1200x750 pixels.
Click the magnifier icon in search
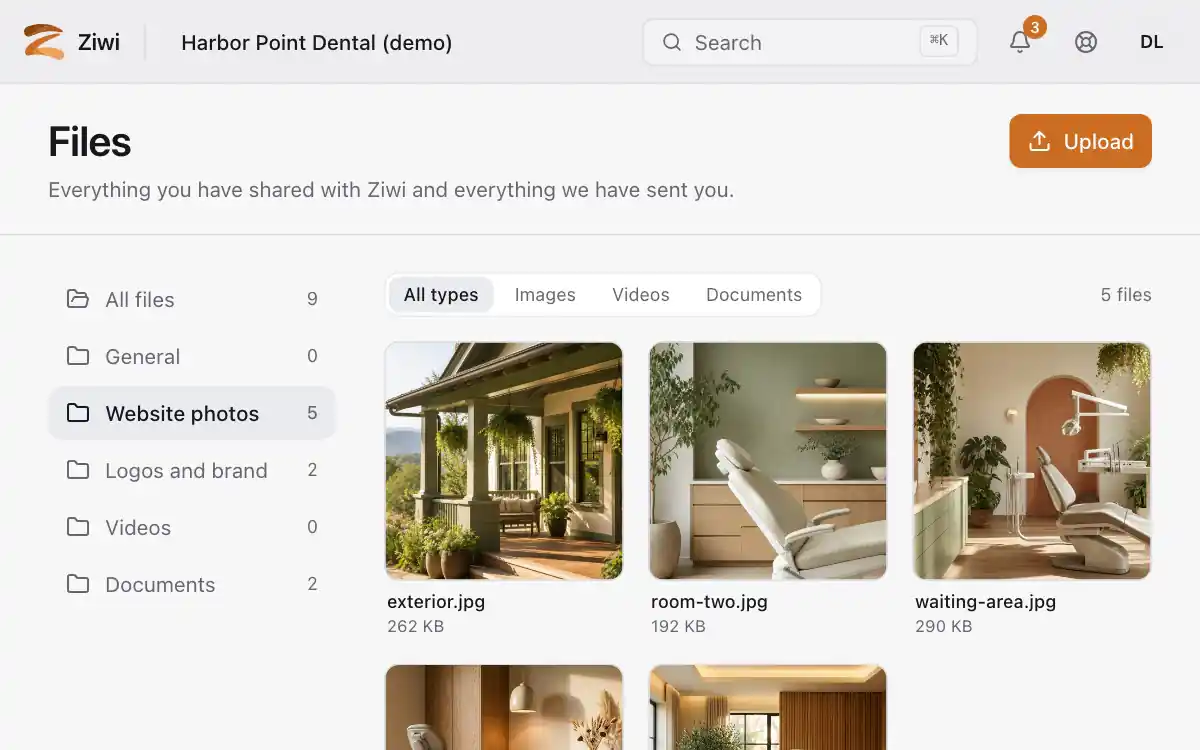click(x=672, y=42)
